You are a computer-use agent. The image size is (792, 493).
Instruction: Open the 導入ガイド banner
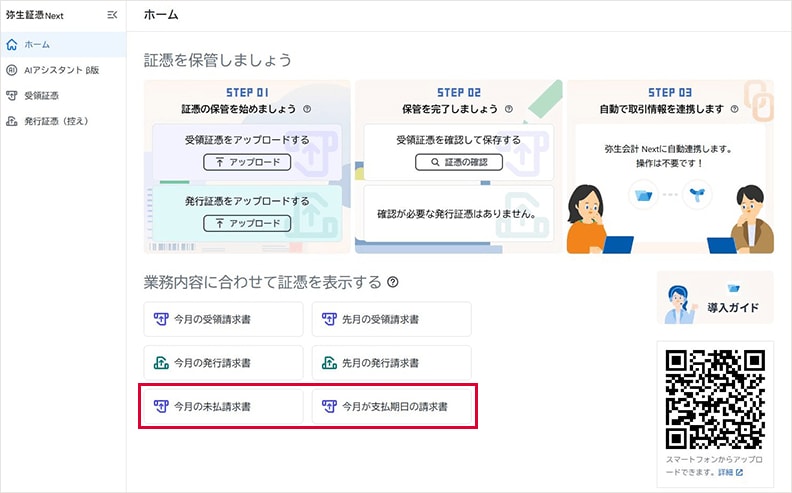pos(715,298)
